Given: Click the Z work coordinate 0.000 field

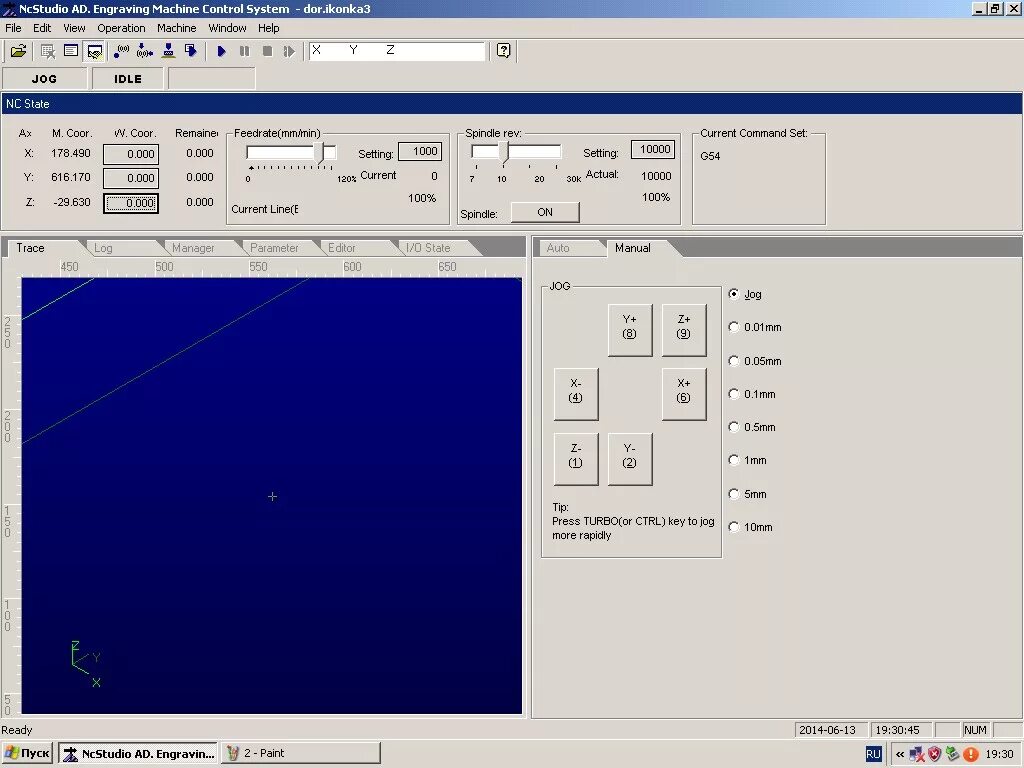Looking at the screenshot, I should pyautogui.click(x=131, y=203).
